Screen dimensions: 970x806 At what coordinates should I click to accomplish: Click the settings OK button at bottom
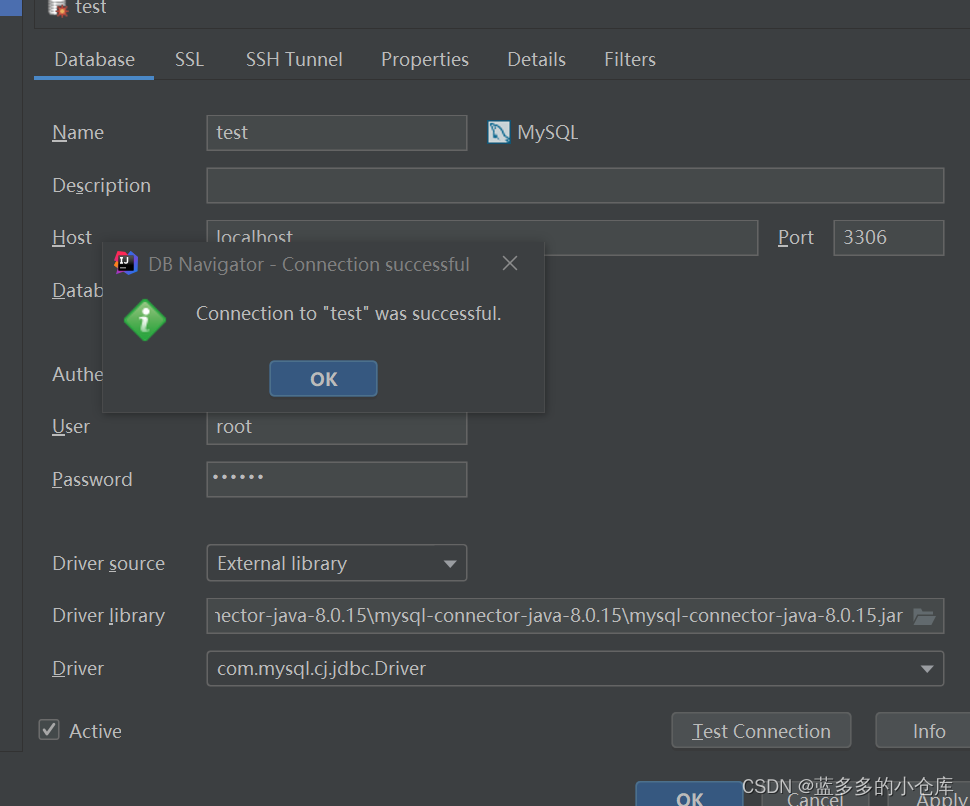tap(689, 795)
